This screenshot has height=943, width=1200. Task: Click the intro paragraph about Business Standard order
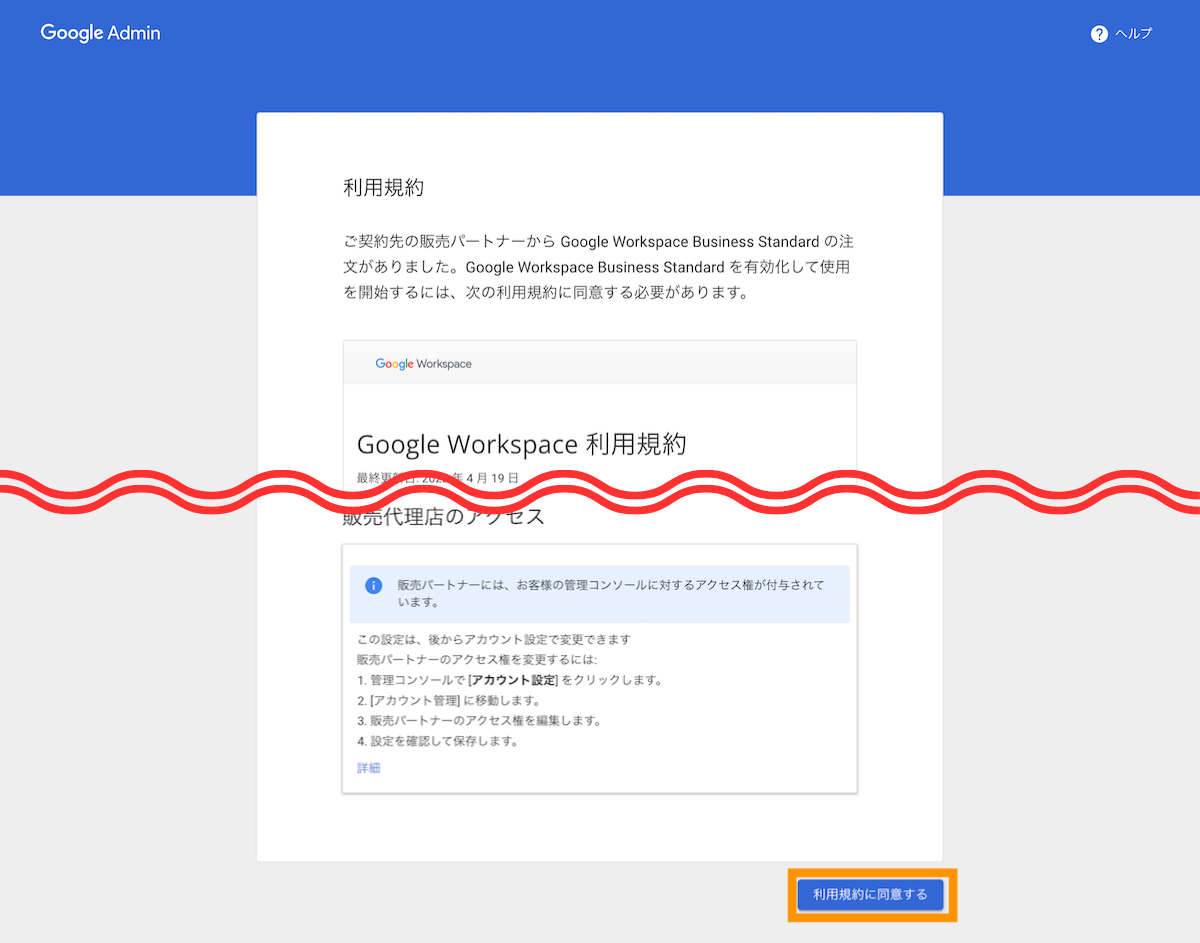(x=598, y=268)
